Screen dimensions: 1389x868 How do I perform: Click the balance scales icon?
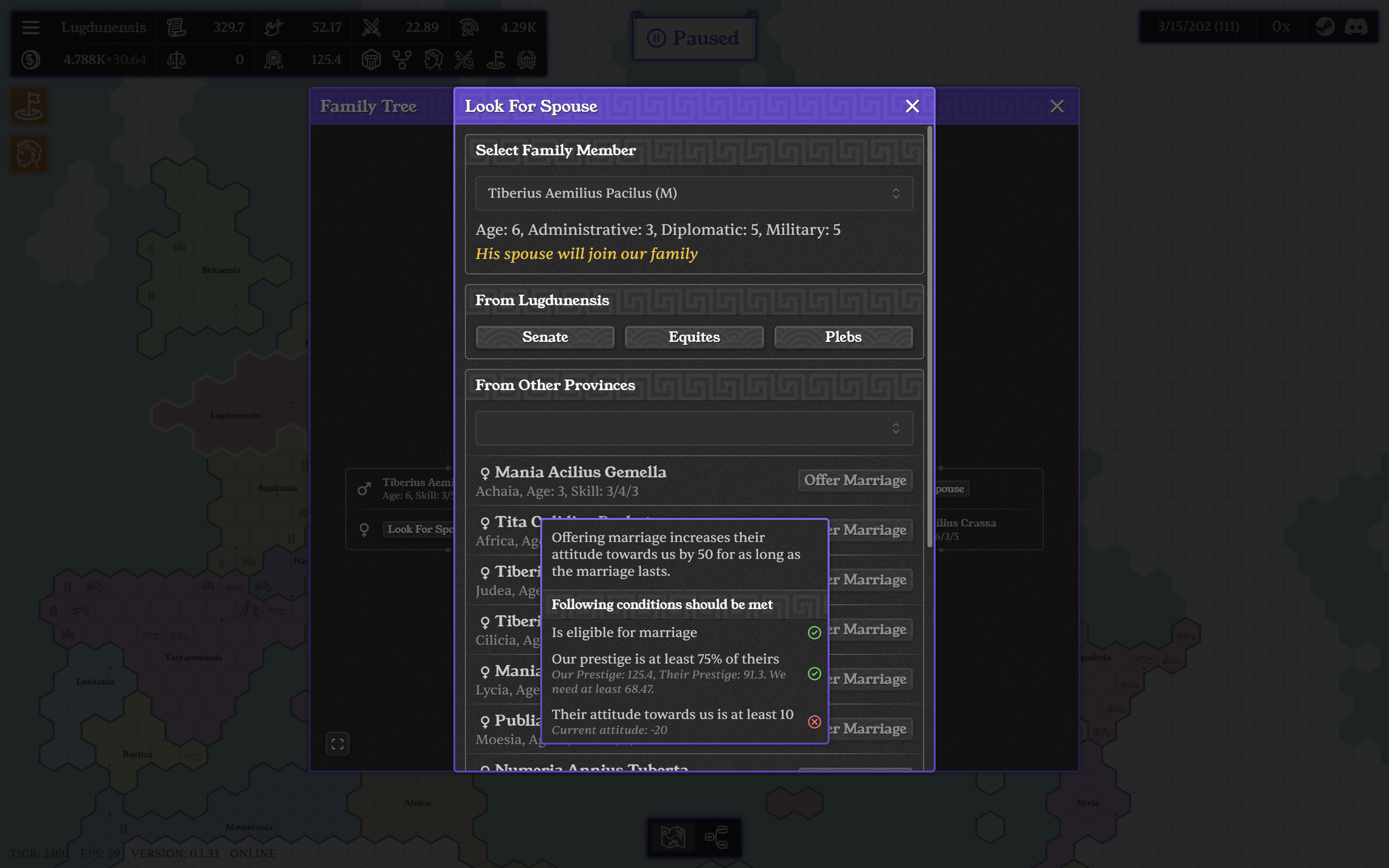176,60
